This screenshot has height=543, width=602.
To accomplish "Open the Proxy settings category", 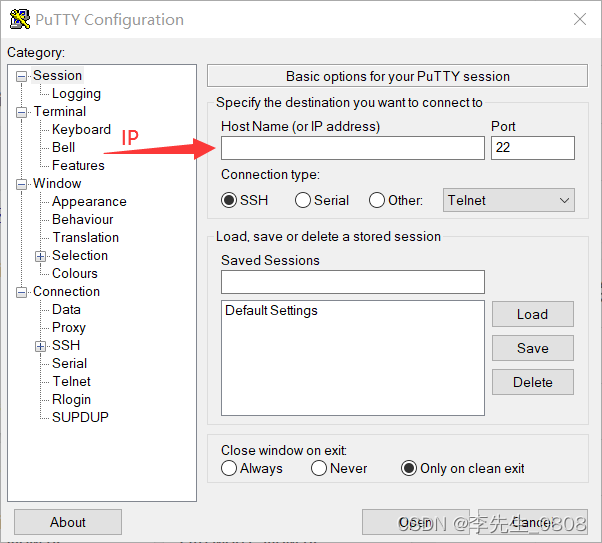I will point(69,327).
